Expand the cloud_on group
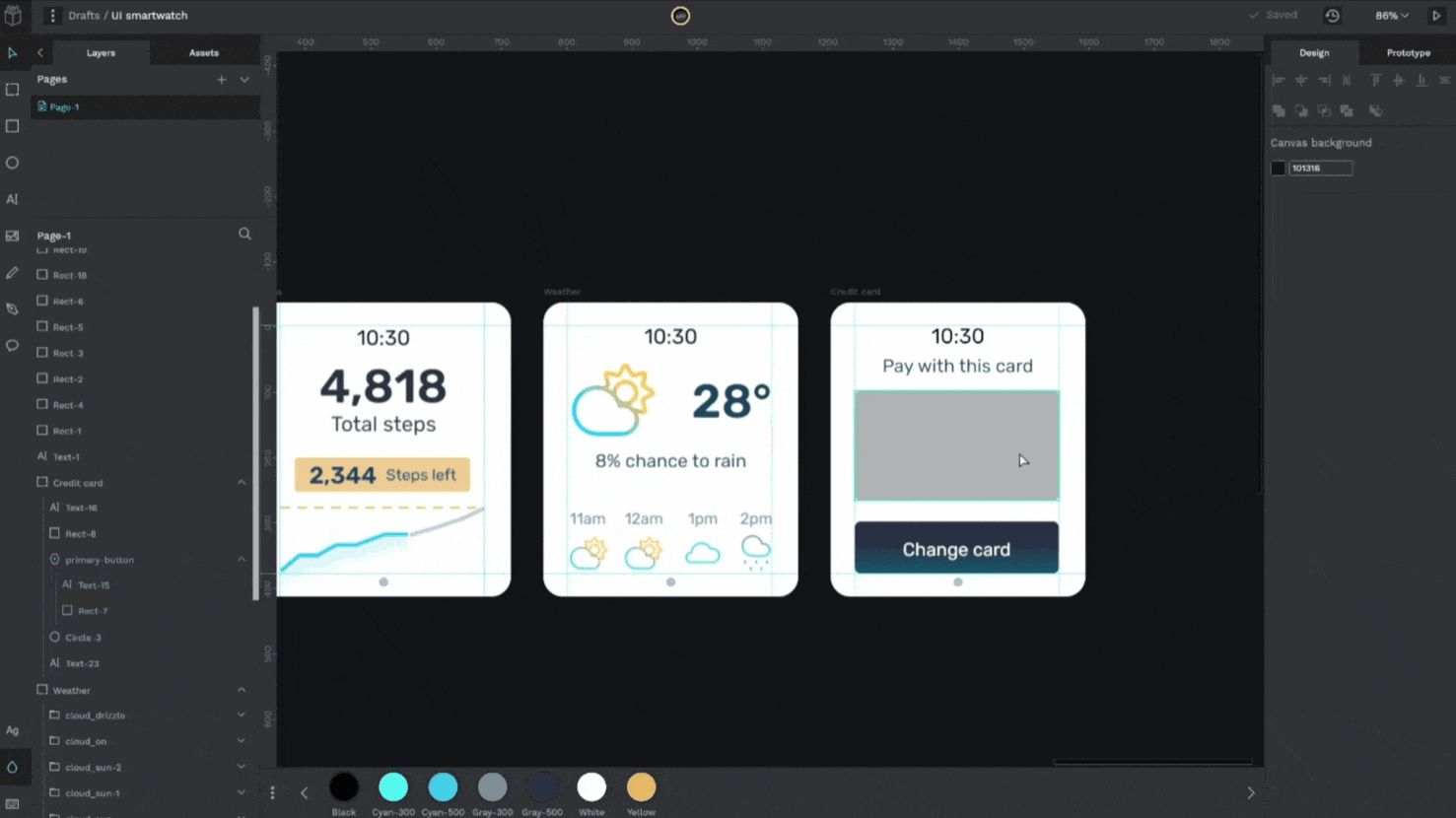 242,741
